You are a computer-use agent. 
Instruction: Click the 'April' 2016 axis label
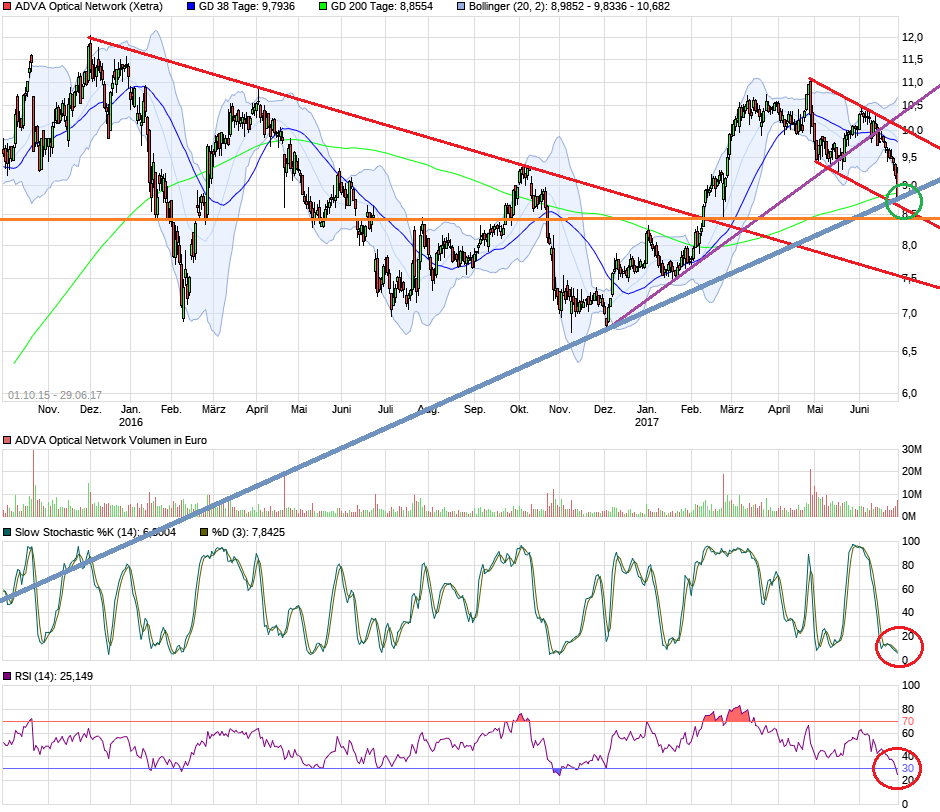coord(257,409)
